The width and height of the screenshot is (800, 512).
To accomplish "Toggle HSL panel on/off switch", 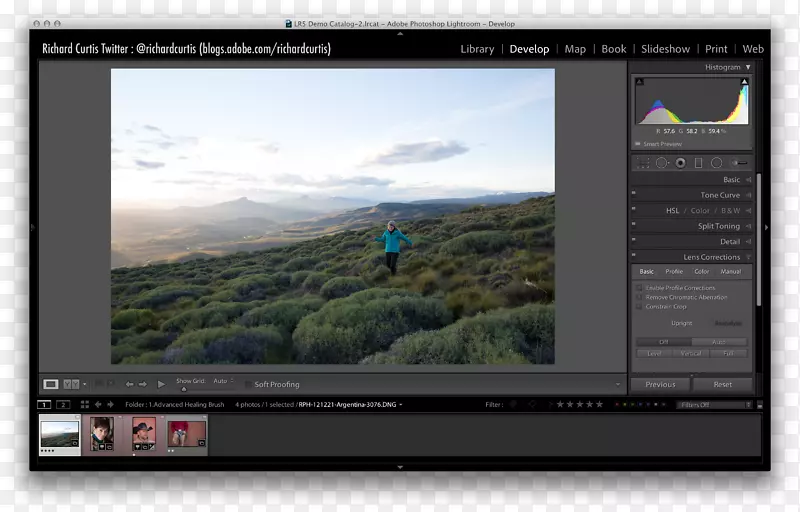I will [634, 208].
